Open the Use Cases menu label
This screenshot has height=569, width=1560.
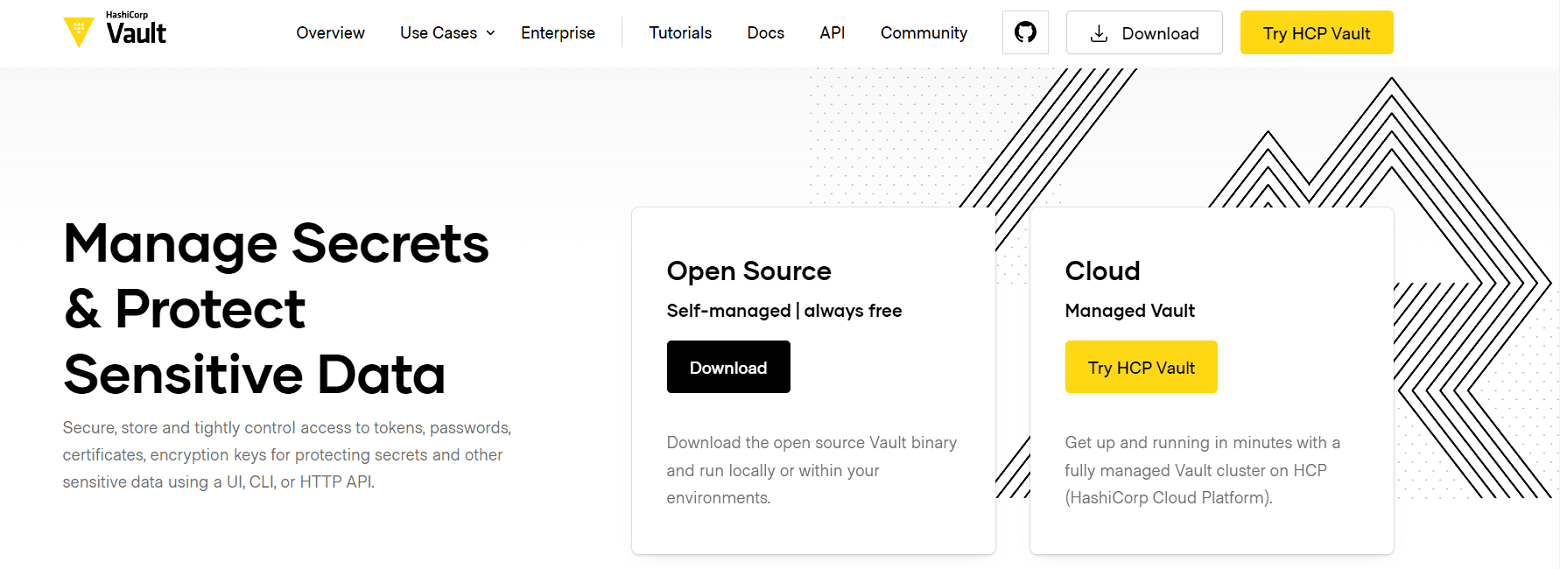point(439,33)
